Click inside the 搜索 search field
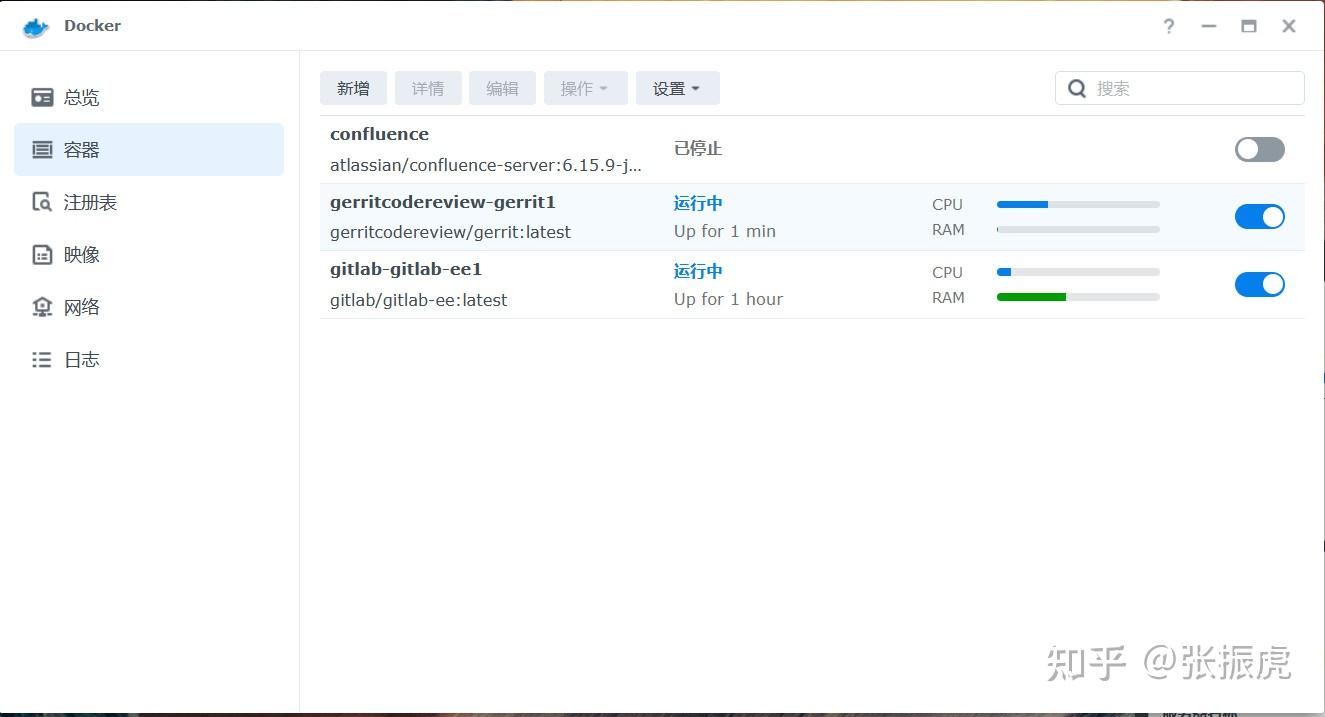The height and width of the screenshot is (717, 1325). pyautogui.click(x=1180, y=88)
